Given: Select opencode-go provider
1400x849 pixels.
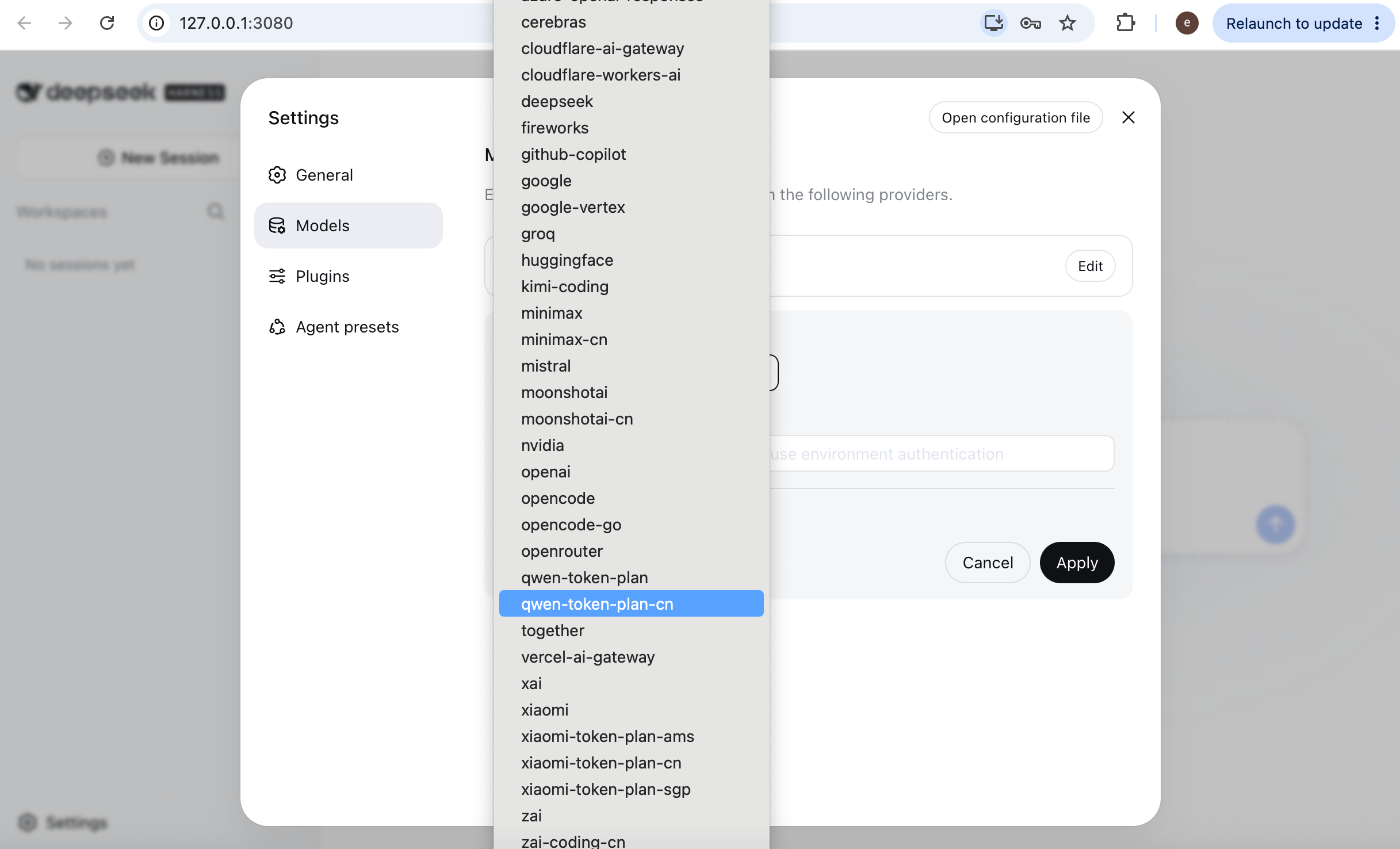Looking at the screenshot, I should click(632, 525).
